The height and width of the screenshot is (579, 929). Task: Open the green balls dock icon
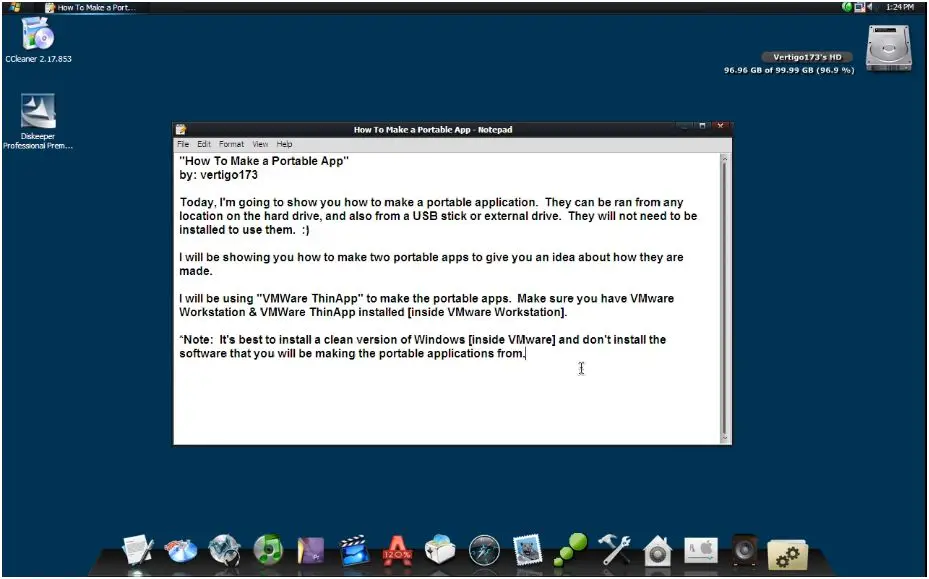pyautogui.click(x=571, y=549)
